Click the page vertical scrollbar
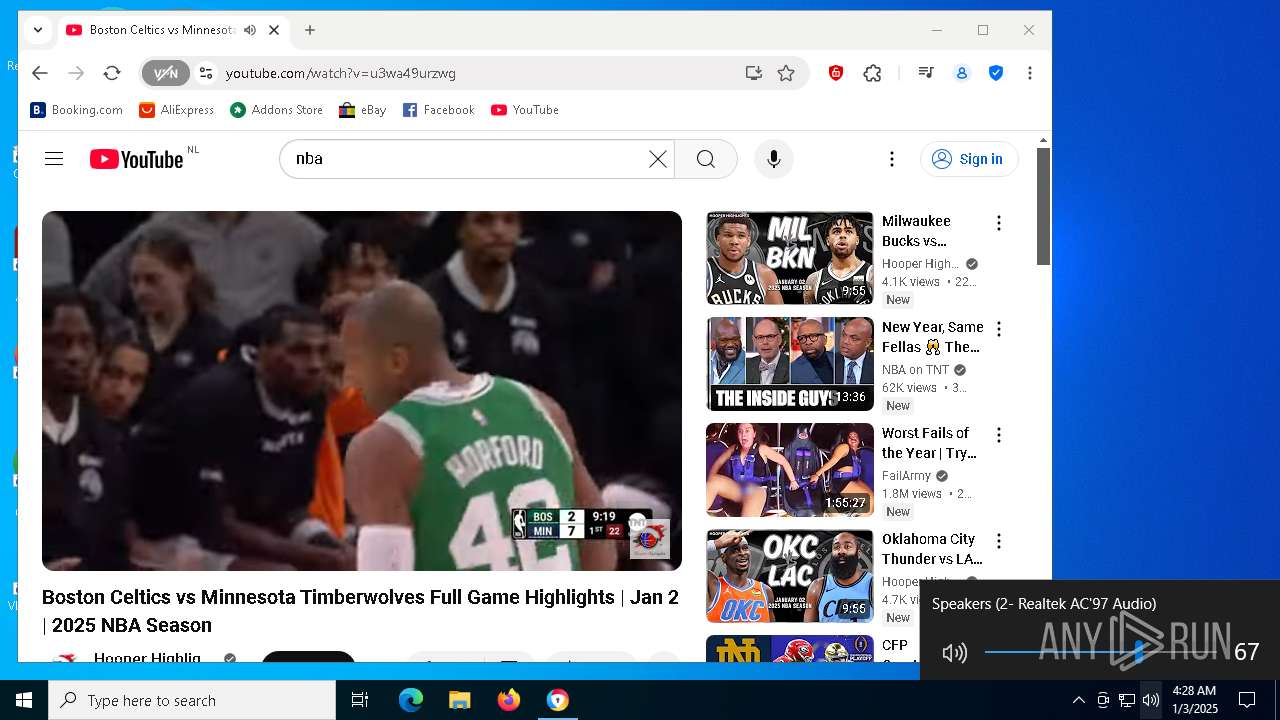The image size is (1280, 720). pyautogui.click(x=1043, y=207)
